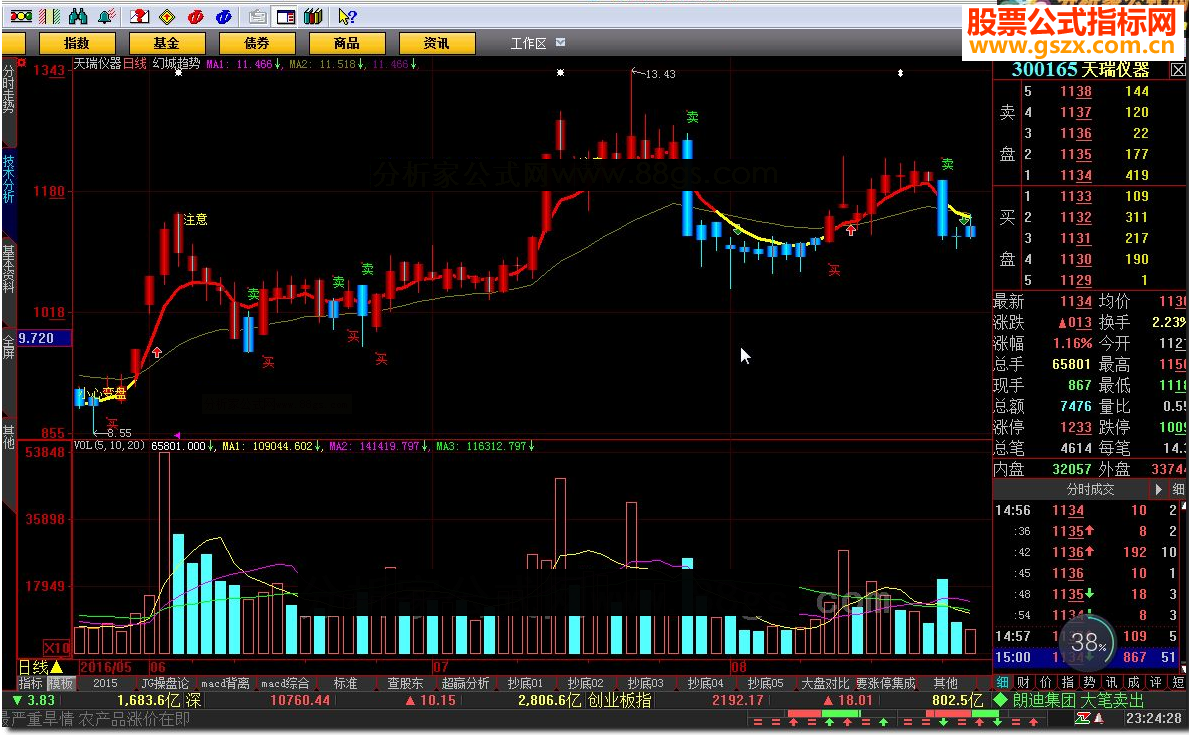Click the yellow diamond arrow icon
This screenshot has width=1189, height=735.
[167, 16]
